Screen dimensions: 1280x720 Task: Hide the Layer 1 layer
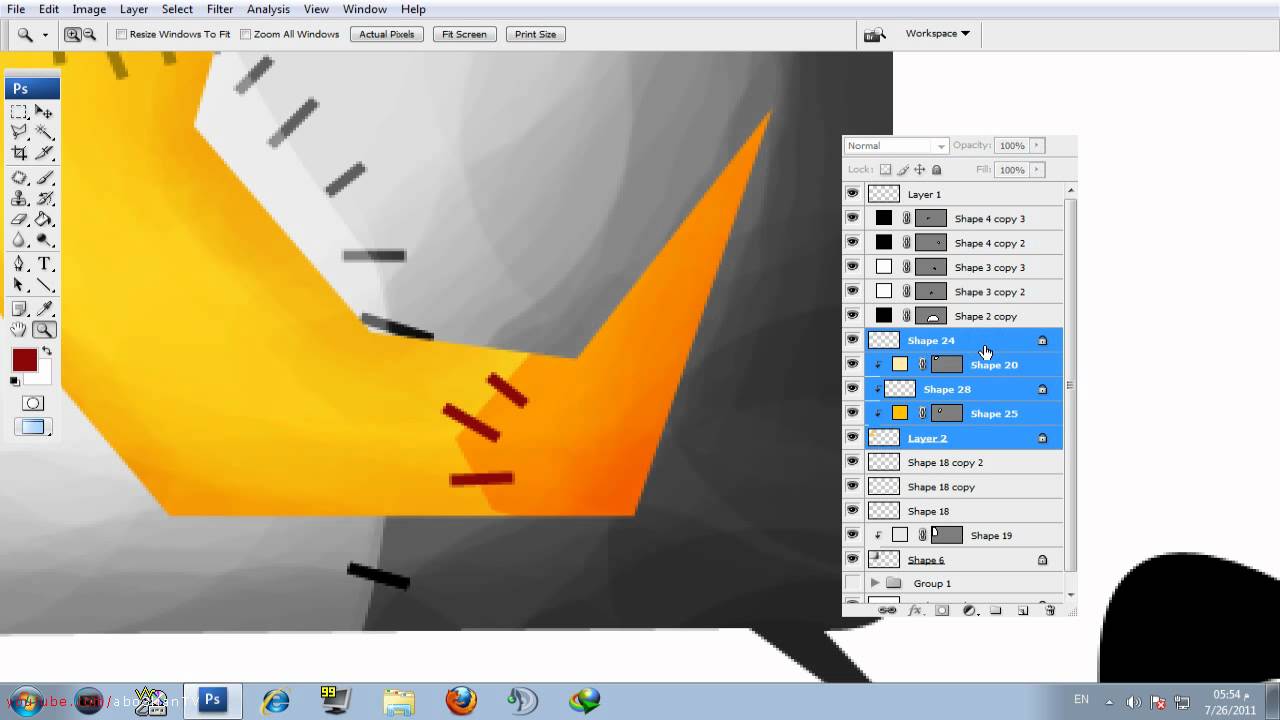(852, 194)
